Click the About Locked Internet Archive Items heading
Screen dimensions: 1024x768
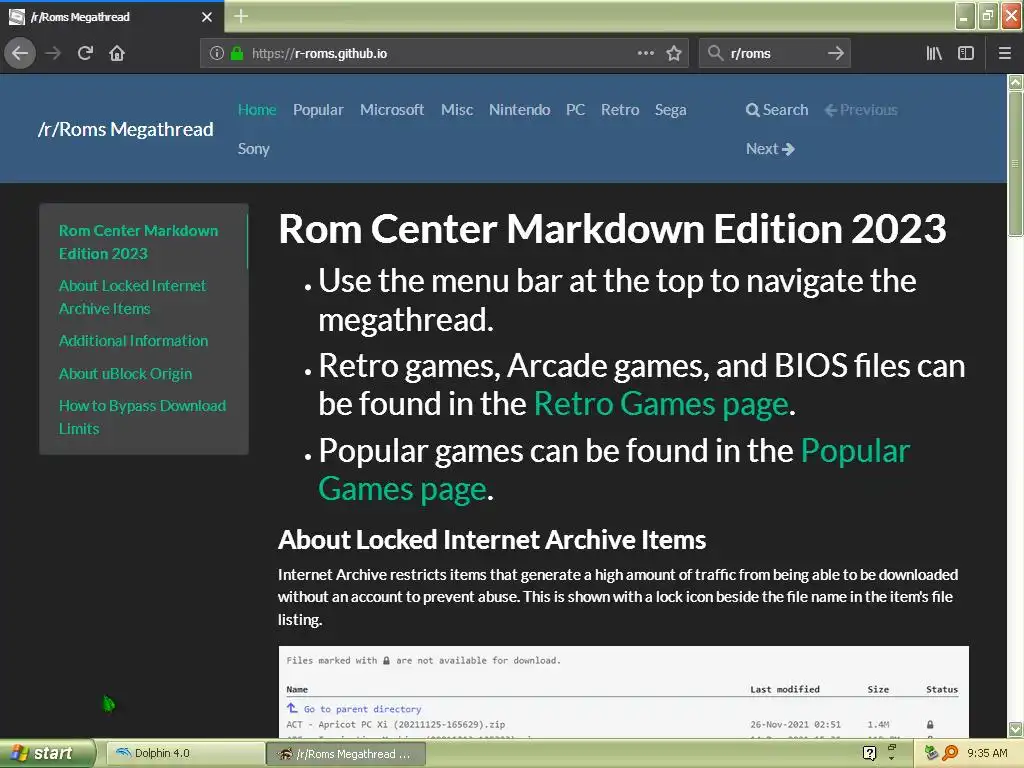[x=492, y=540]
